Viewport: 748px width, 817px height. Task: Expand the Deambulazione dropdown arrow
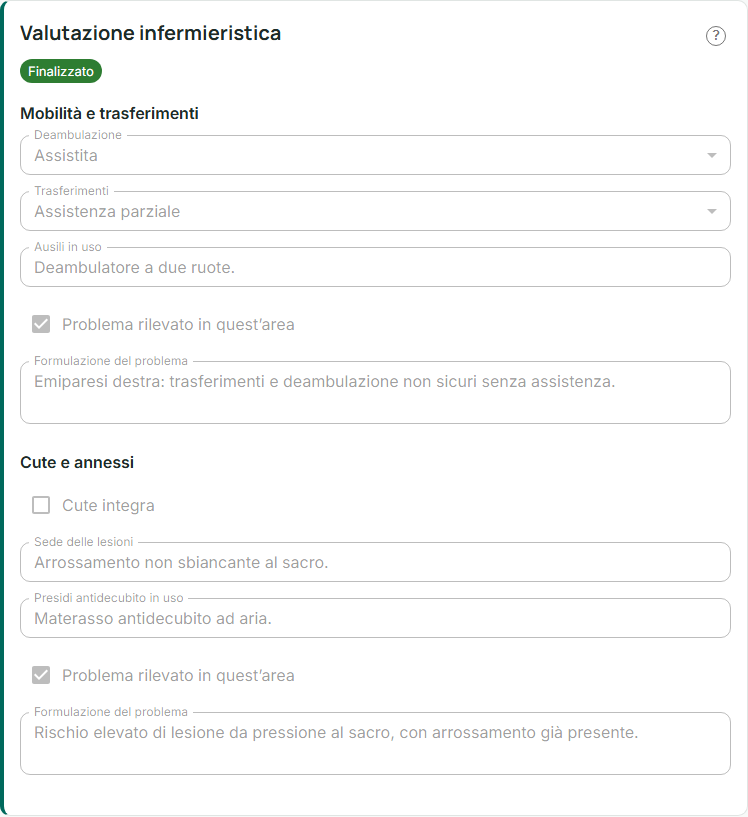(712, 155)
